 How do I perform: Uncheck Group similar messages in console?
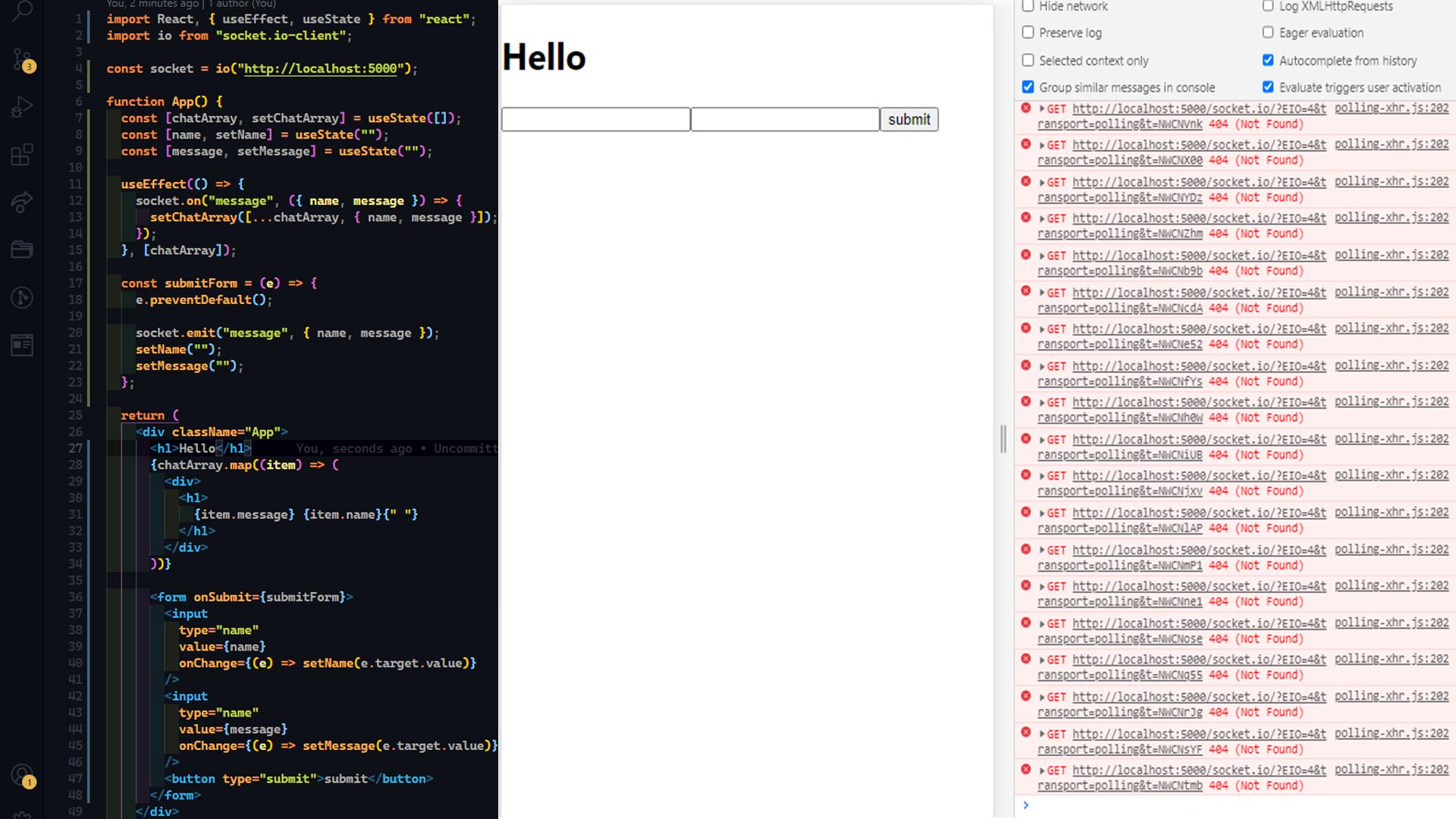click(x=1028, y=87)
